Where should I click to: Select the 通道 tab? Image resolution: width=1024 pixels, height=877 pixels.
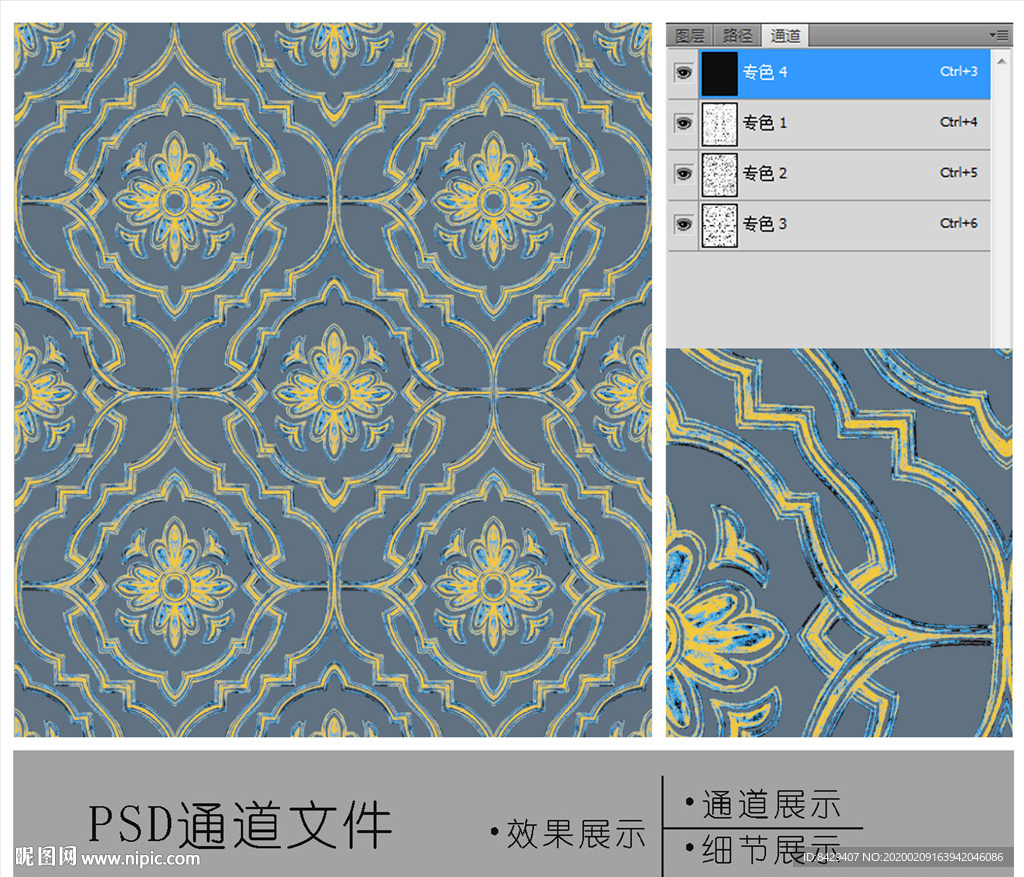(785, 36)
